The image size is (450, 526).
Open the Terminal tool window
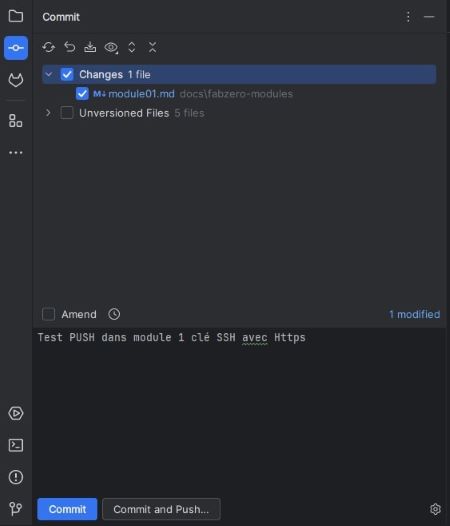coord(16,445)
